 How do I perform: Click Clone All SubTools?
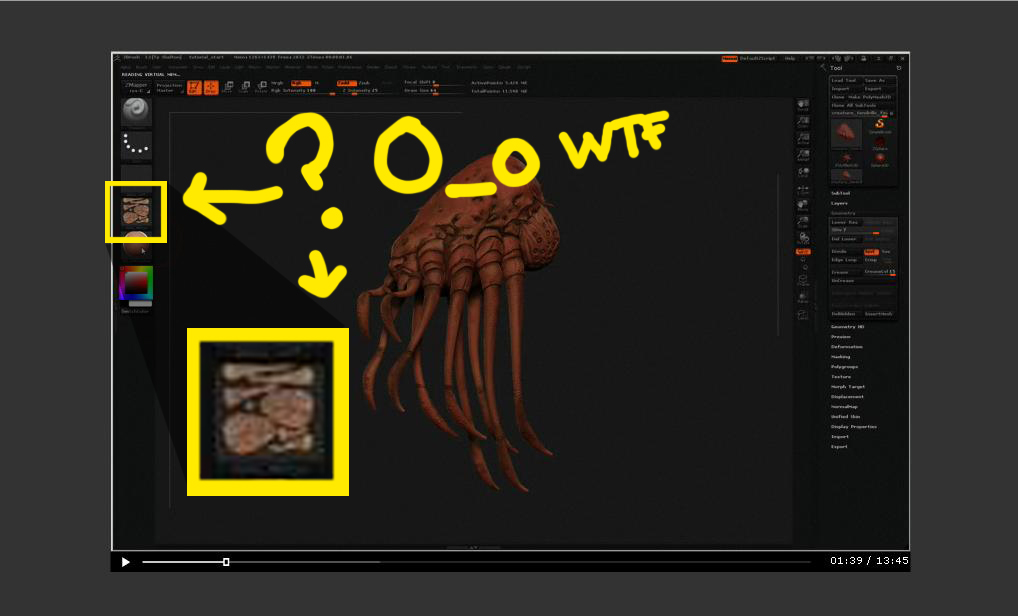pos(854,105)
